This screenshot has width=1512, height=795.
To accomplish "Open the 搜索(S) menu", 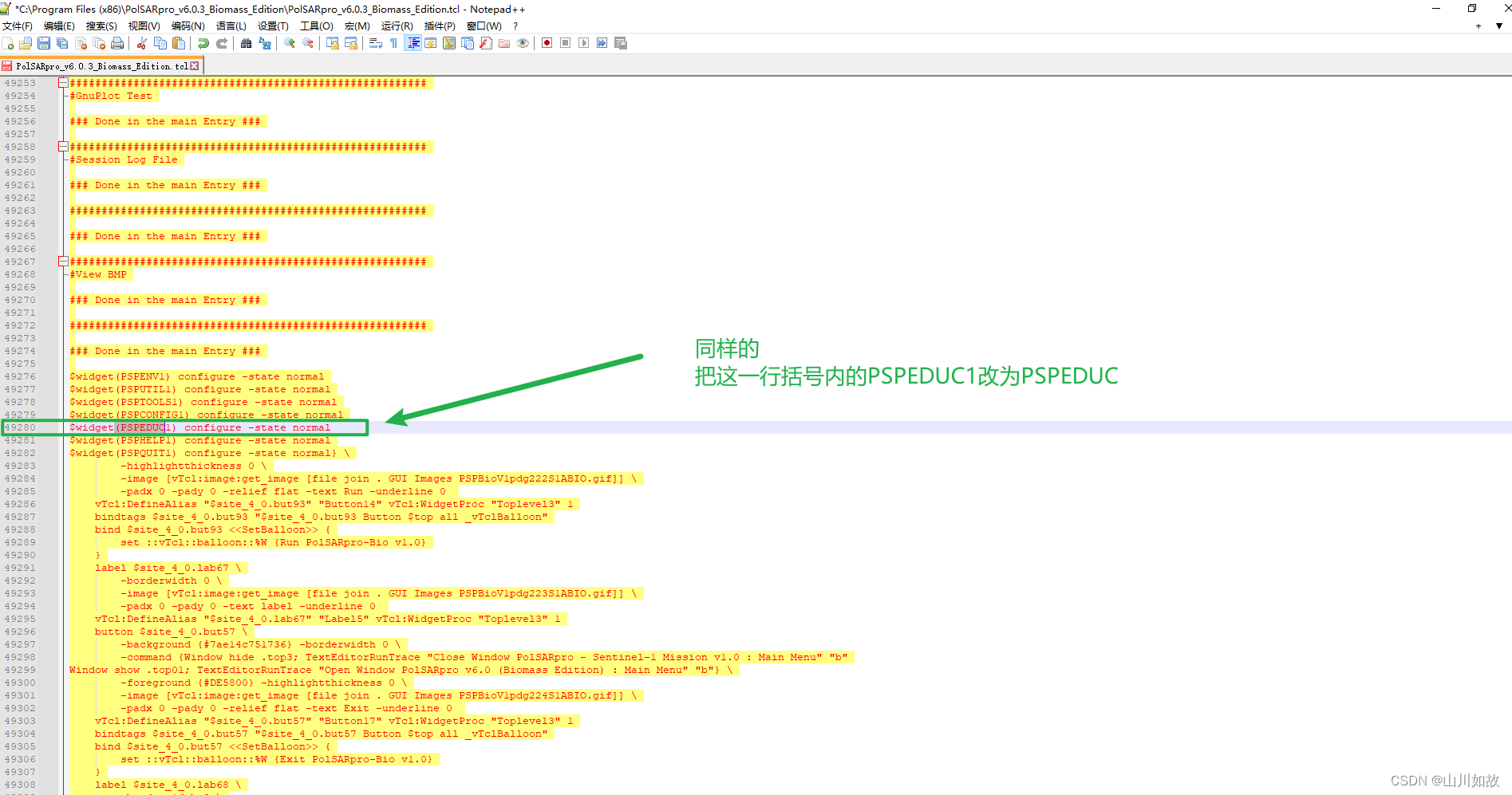I will [x=101, y=26].
